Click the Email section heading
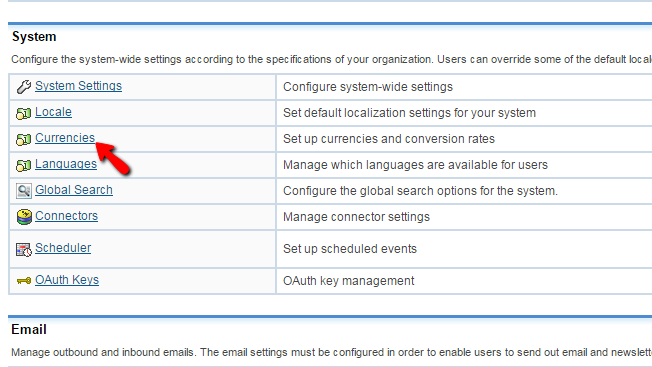The height and width of the screenshot is (367, 652). (29, 330)
